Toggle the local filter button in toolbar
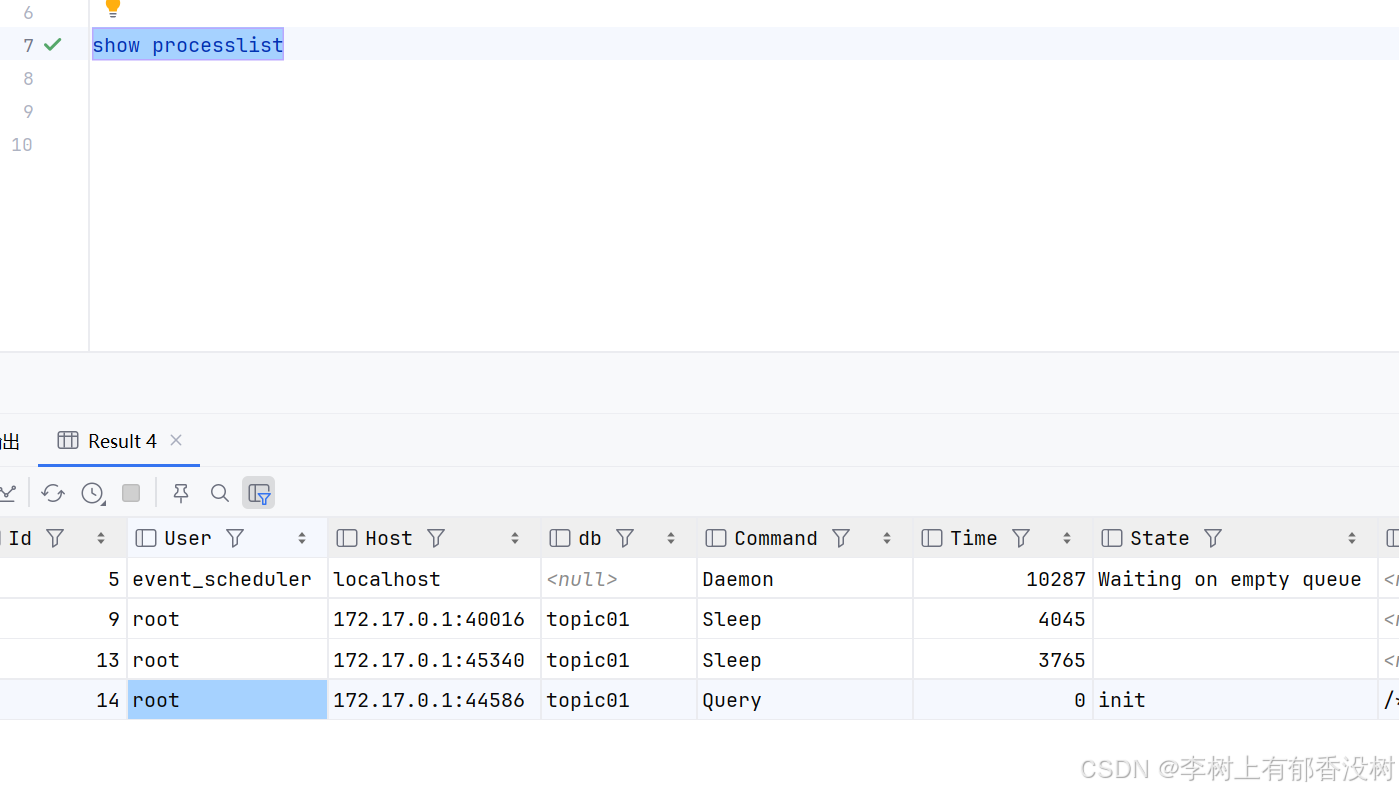The height and width of the screenshot is (792, 1399). (259, 493)
